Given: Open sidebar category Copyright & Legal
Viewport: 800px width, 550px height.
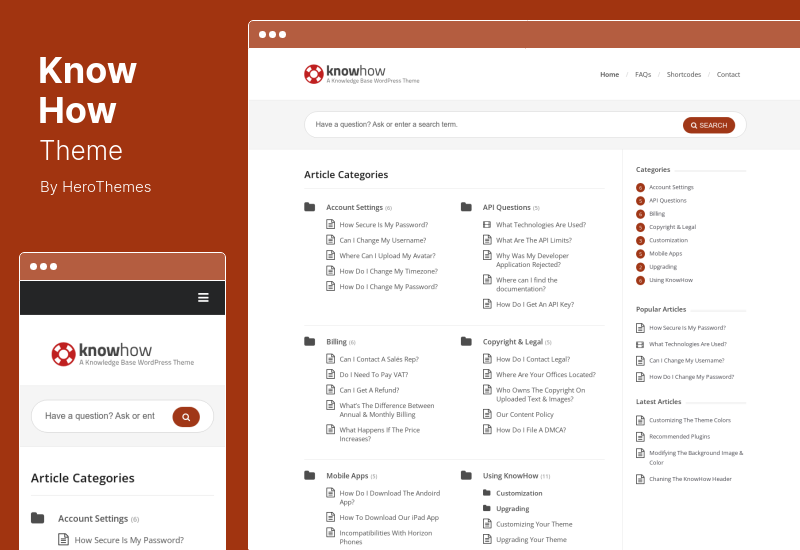Looking at the screenshot, I should tap(672, 227).
